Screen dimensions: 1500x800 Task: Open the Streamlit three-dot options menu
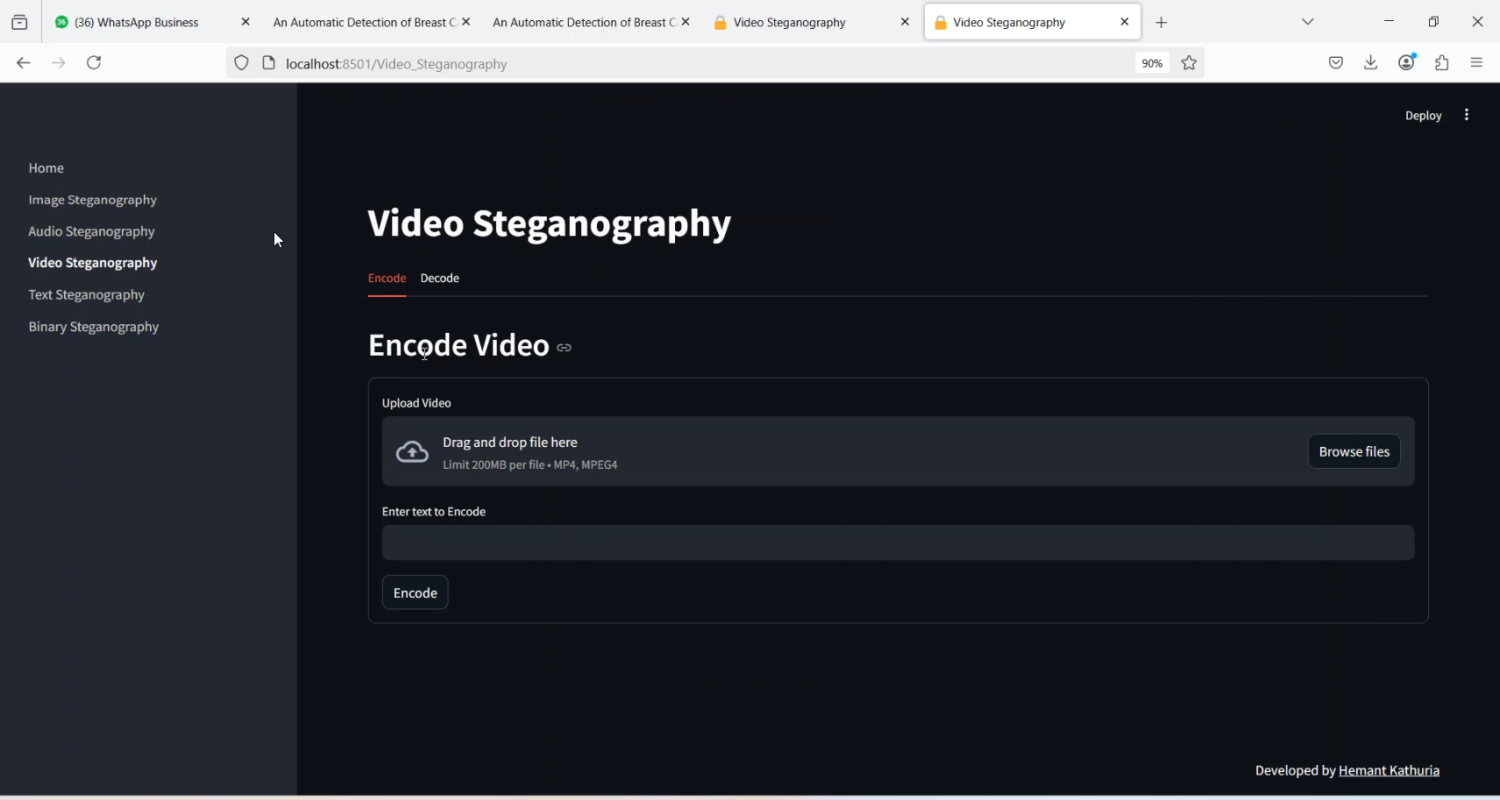tap(1466, 114)
